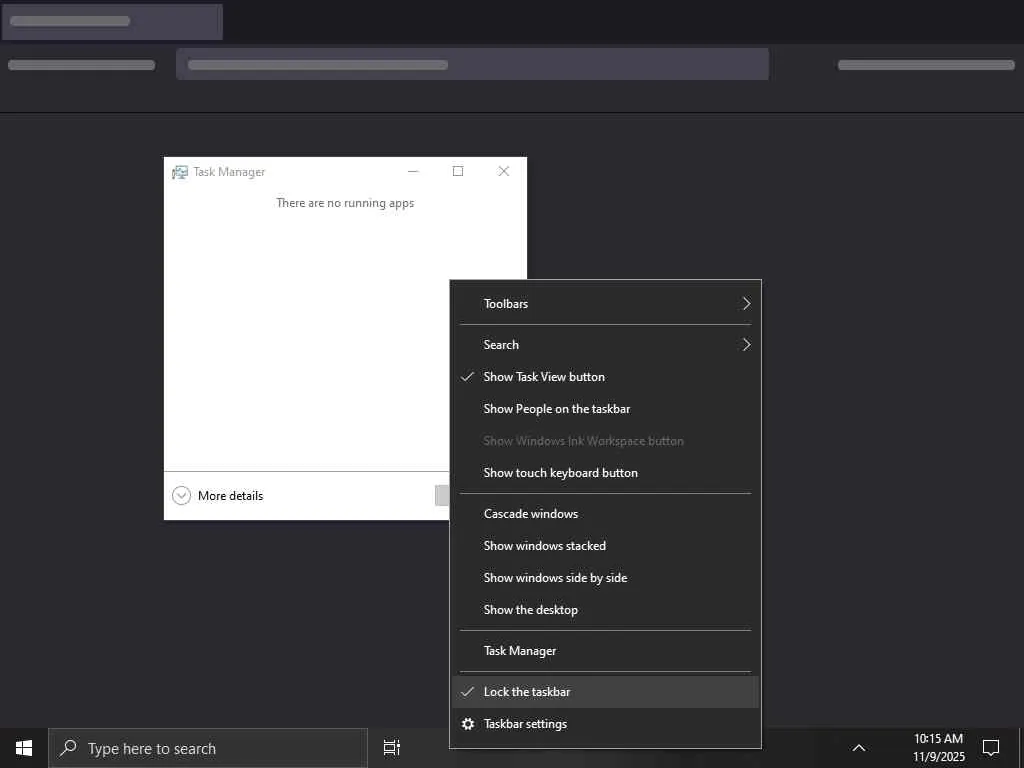
Task: Choose Show windows side by side
Action: [x=605, y=578]
